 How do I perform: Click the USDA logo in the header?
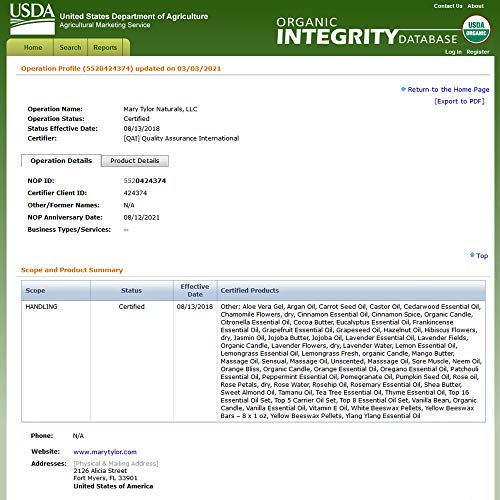(32, 19)
